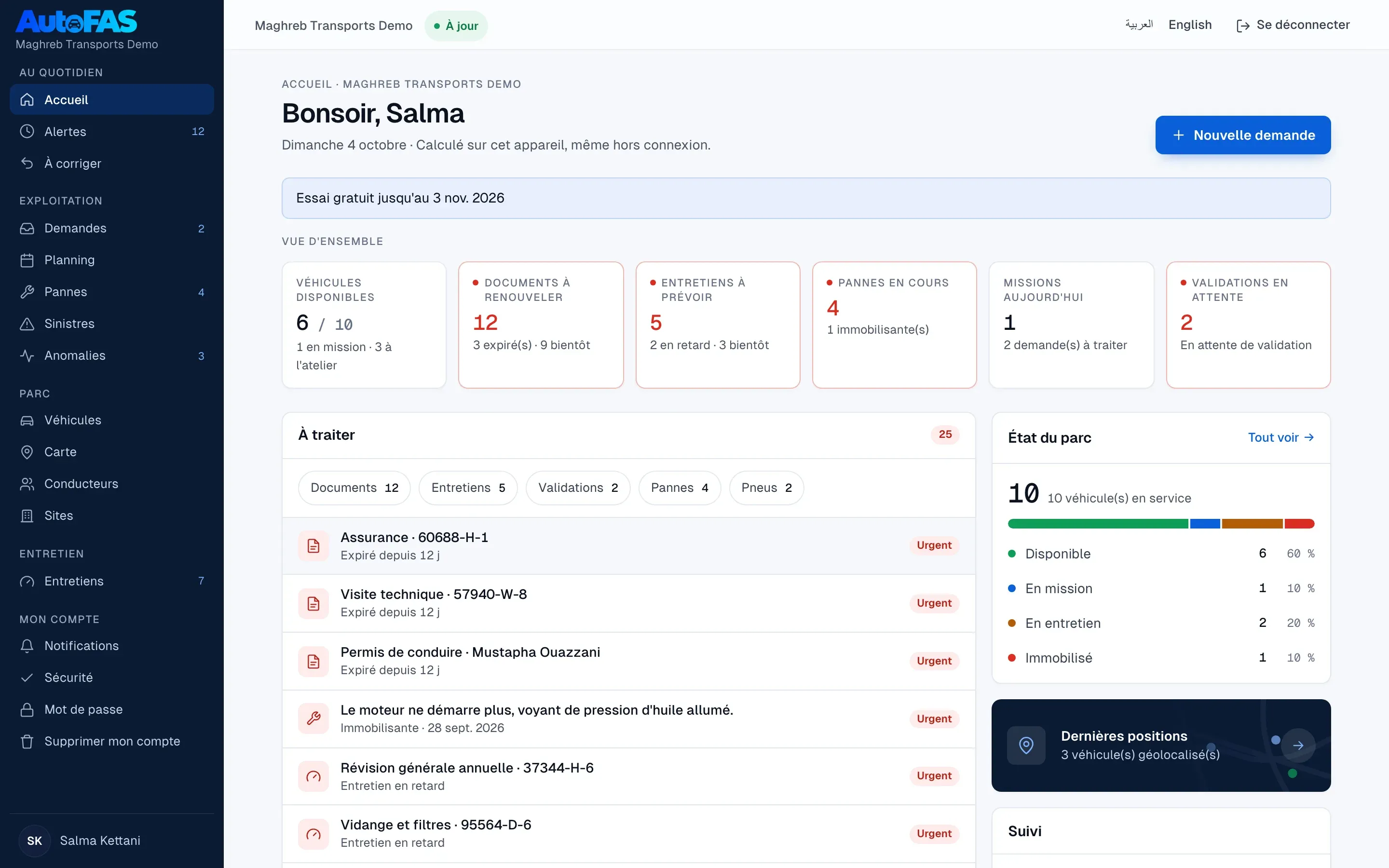This screenshot has width=1389, height=868.
Task: Open Validations en attente overview card
Action: point(1248,325)
